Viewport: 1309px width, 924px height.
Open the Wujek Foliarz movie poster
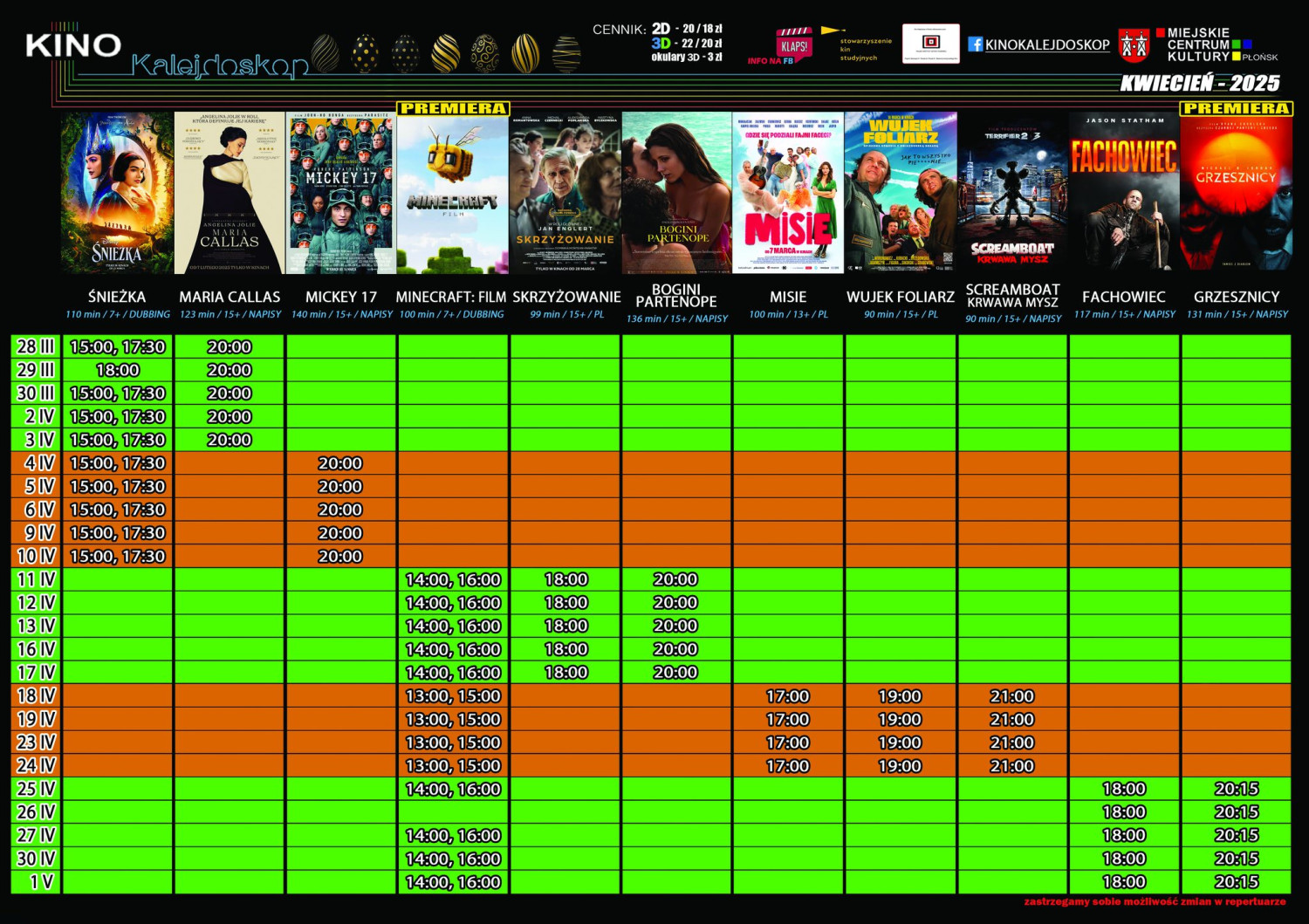click(901, 193)
